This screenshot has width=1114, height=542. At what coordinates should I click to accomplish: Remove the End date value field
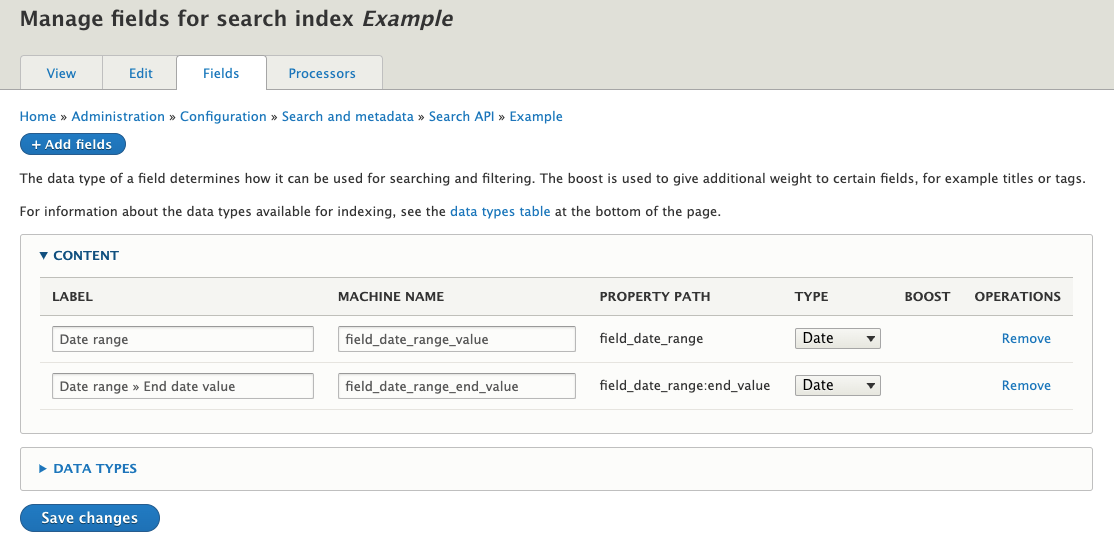point(1026,386)
